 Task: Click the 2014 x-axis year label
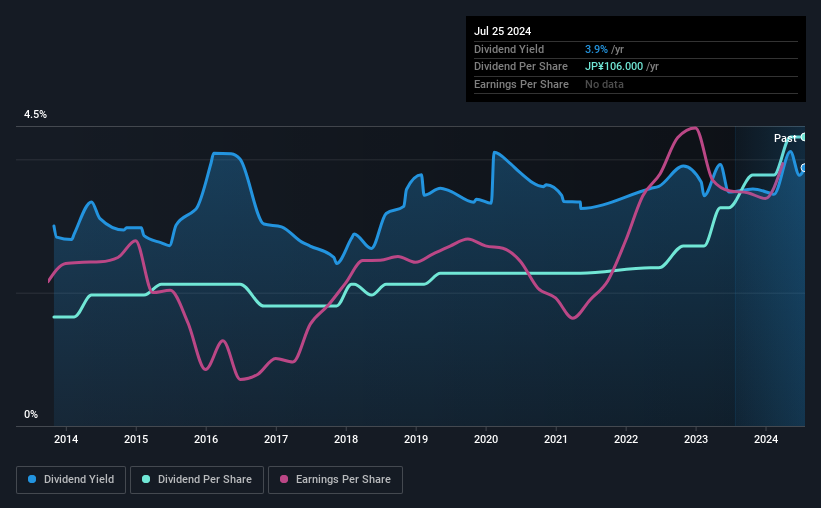[66, 439]
